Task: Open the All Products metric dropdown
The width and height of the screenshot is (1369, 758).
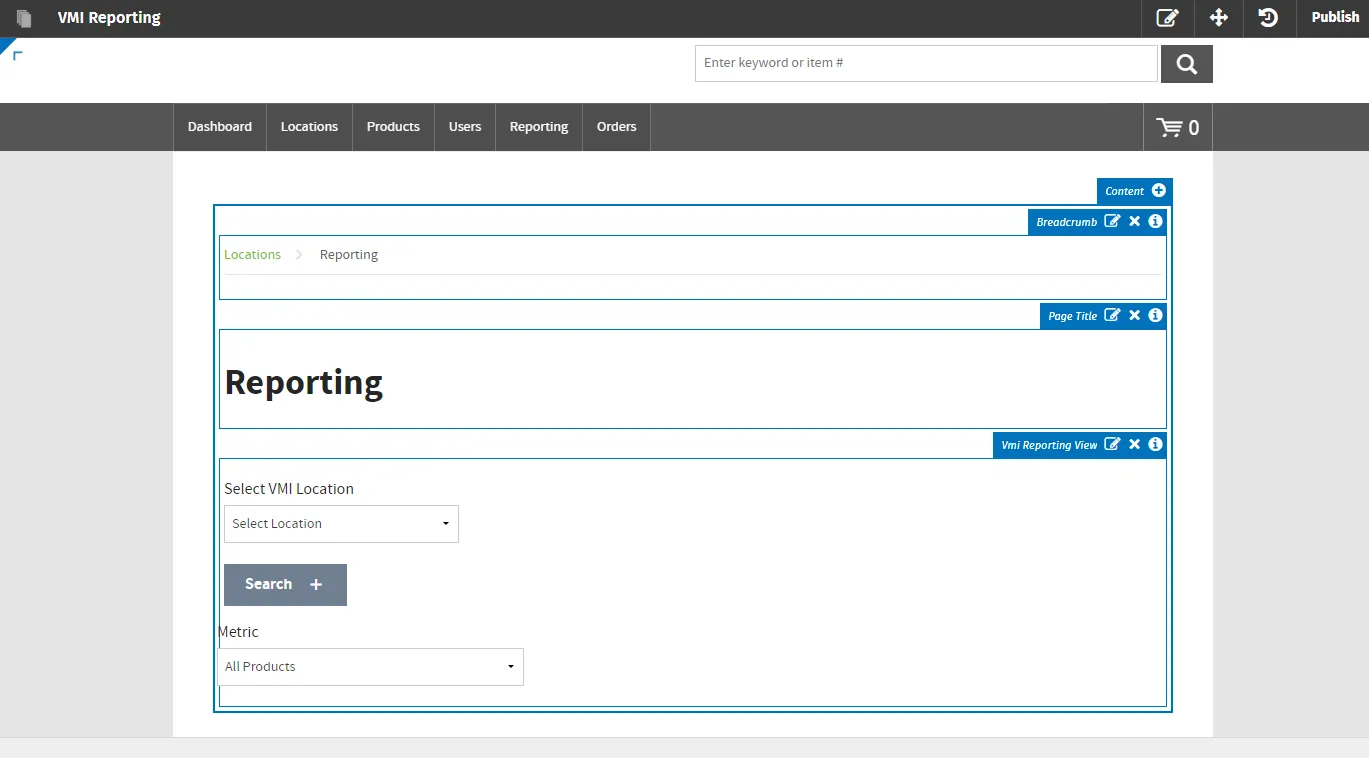Action: pyautogui.click(x=371, y=667)
